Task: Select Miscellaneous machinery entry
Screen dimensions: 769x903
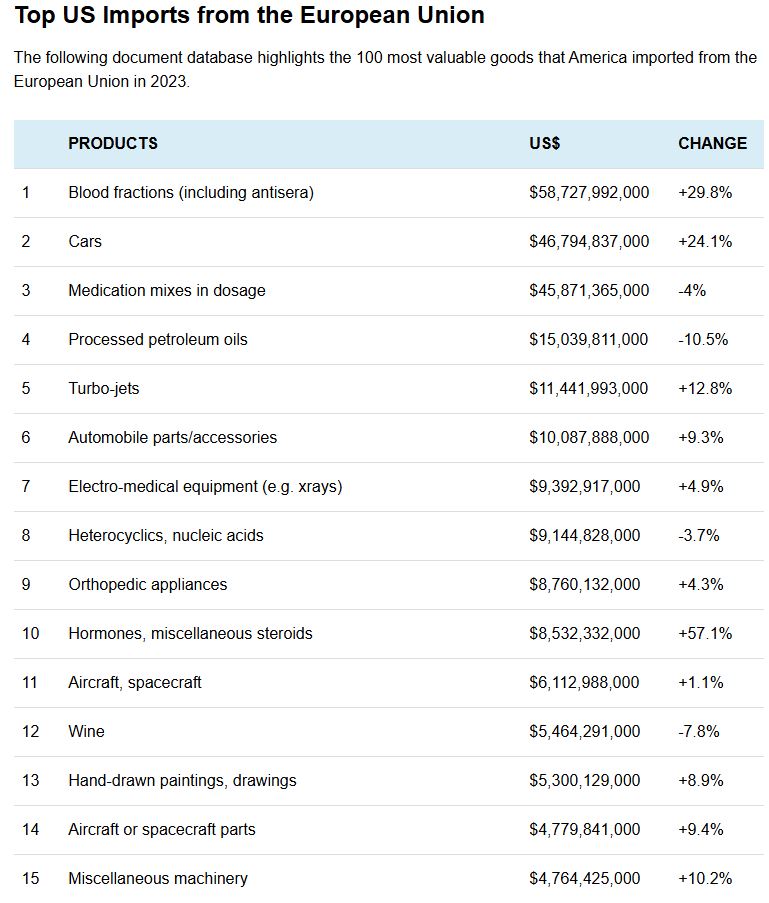Action: (158, 879)
